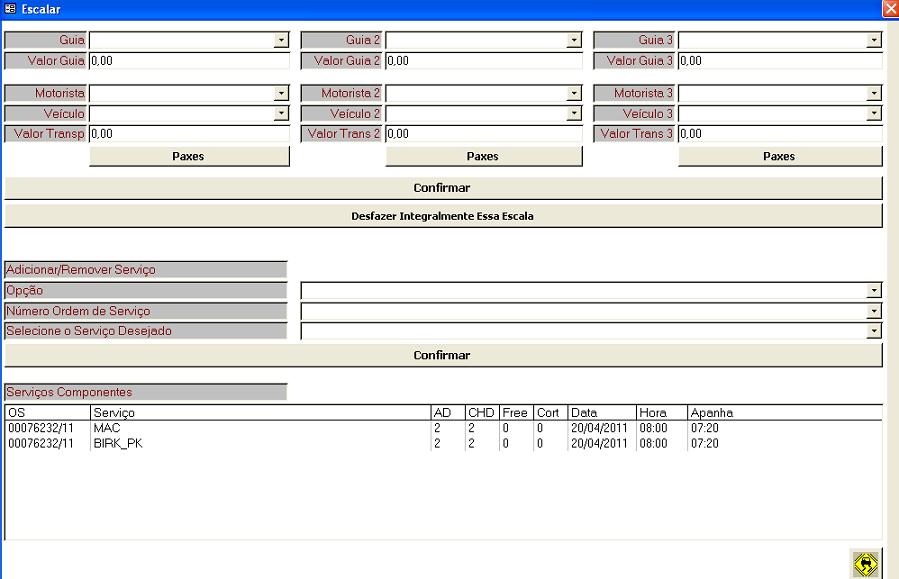The width and height of the screenshot is (899, 579).
Task: Expand the Guia 2 combo box
Action: coord(574,40)
